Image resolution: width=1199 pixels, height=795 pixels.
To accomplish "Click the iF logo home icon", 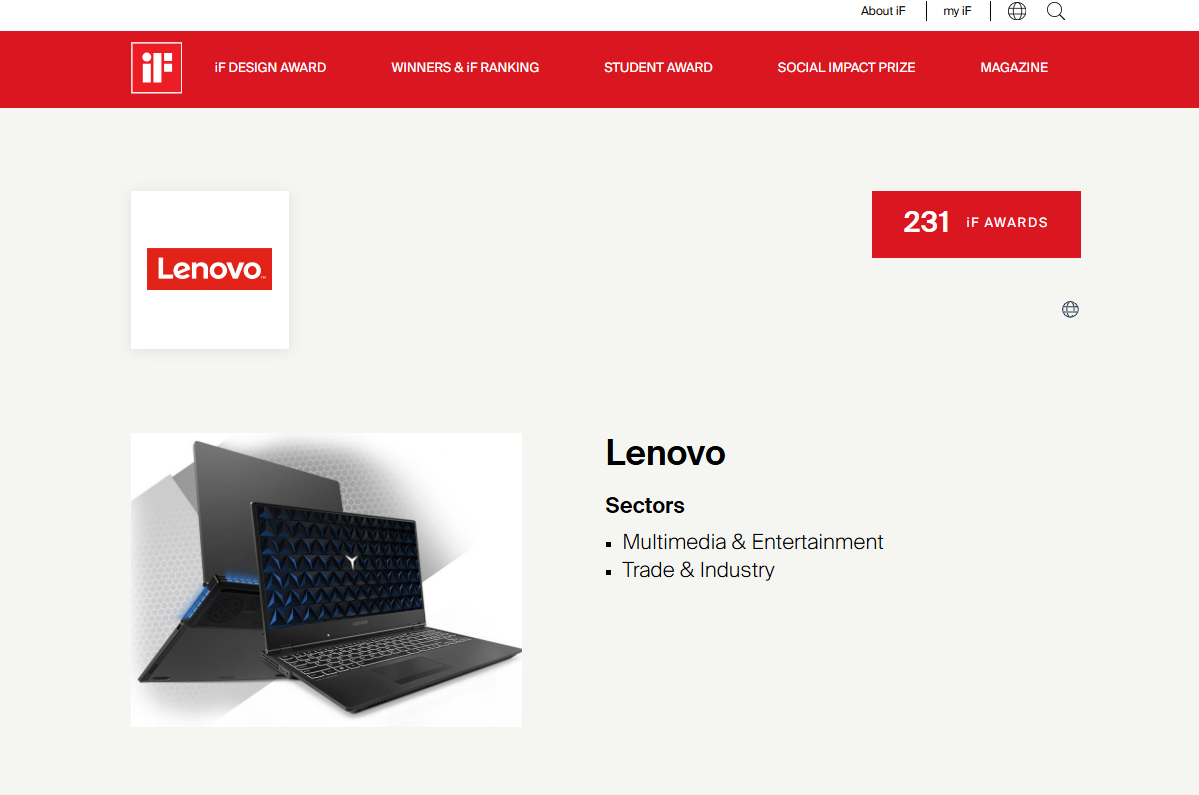I will [156, 67].
